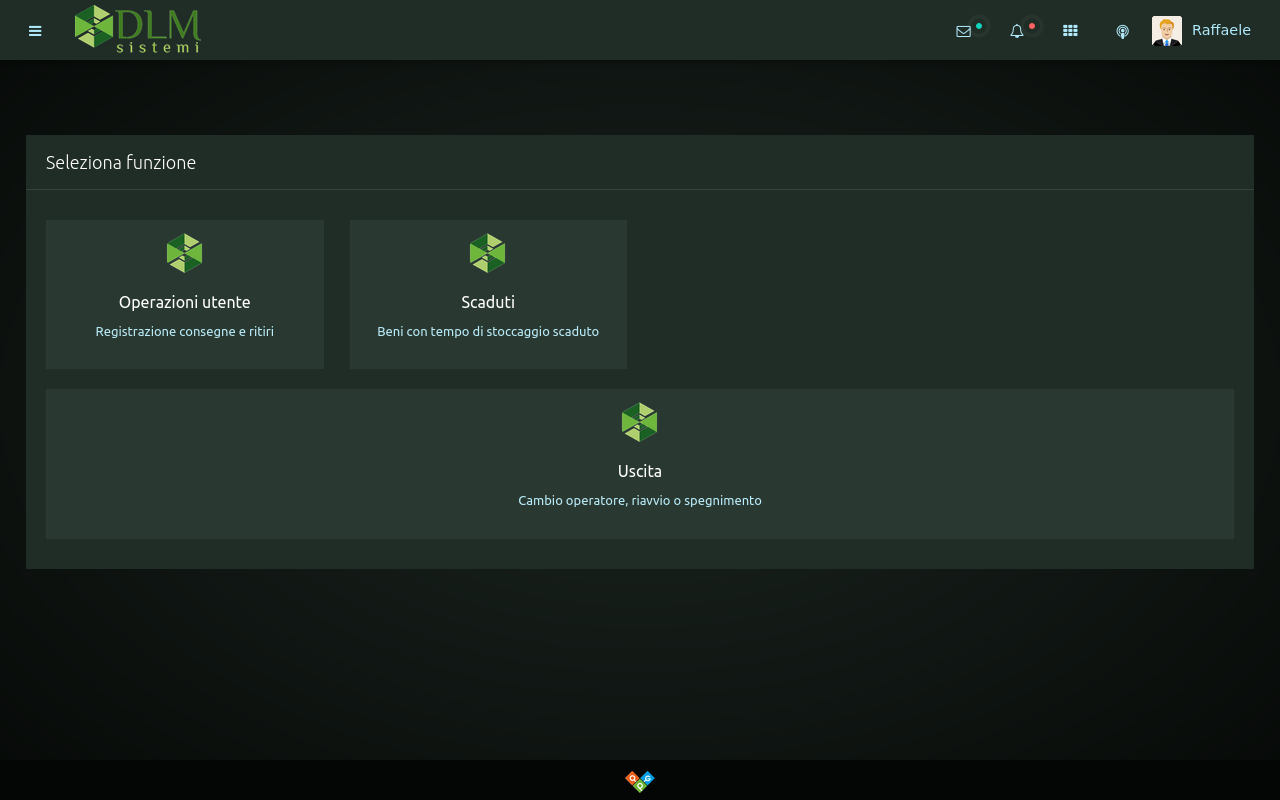This screenshot has height=800, width=1280.
Task: Click the broadcast signal icon in header
Action: [1122, 31]
